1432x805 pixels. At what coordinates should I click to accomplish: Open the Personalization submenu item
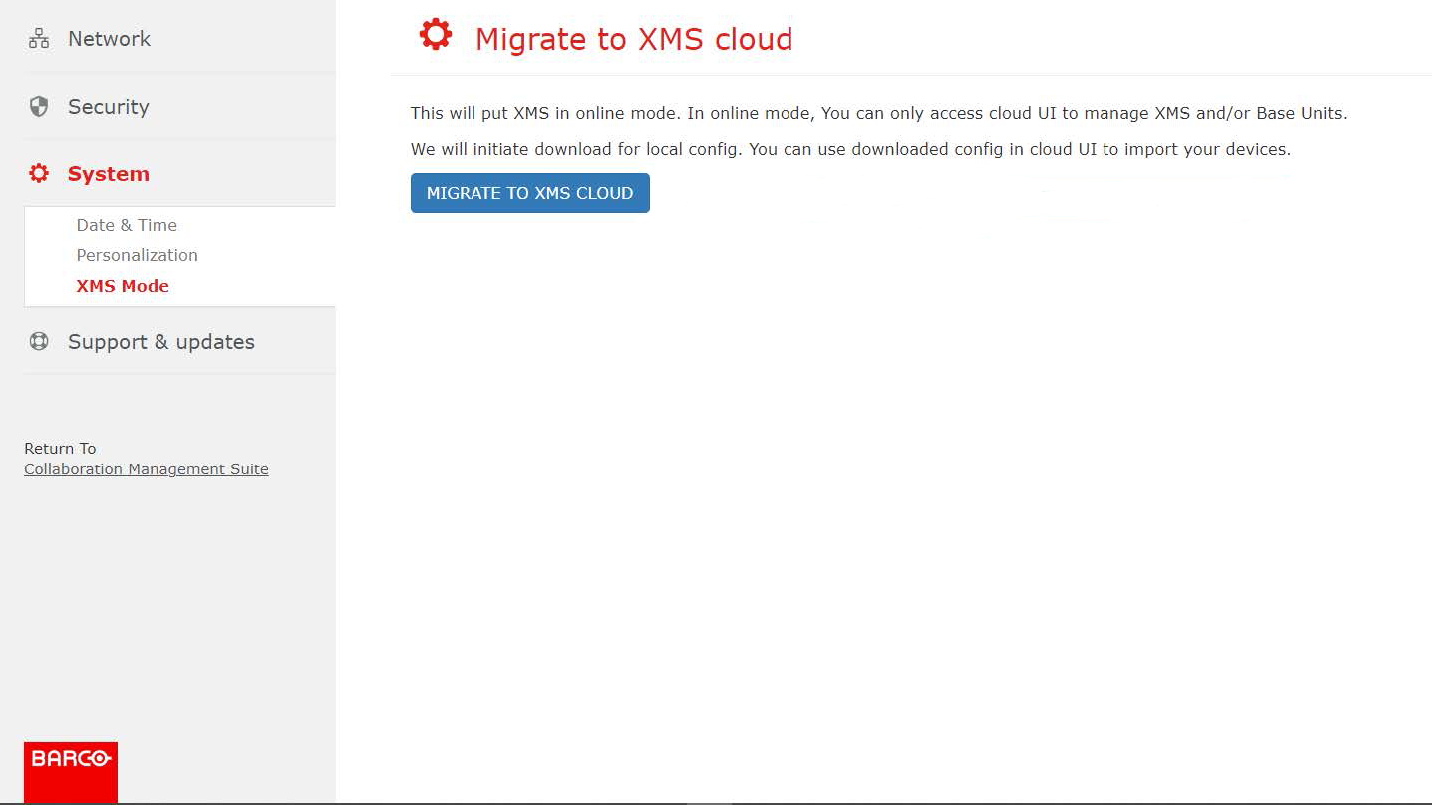(x=137, y=255)
